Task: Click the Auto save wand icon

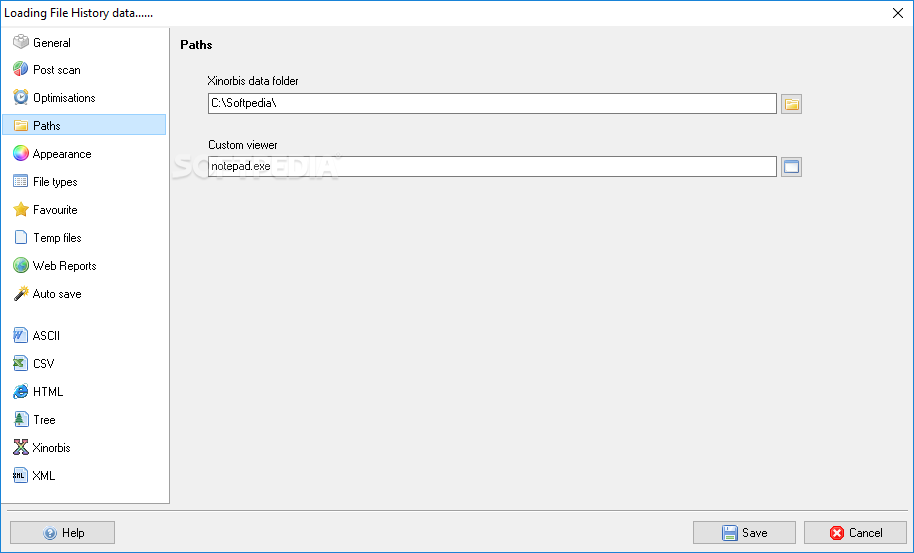Action: pyautogui.click(x=21, y=293)
